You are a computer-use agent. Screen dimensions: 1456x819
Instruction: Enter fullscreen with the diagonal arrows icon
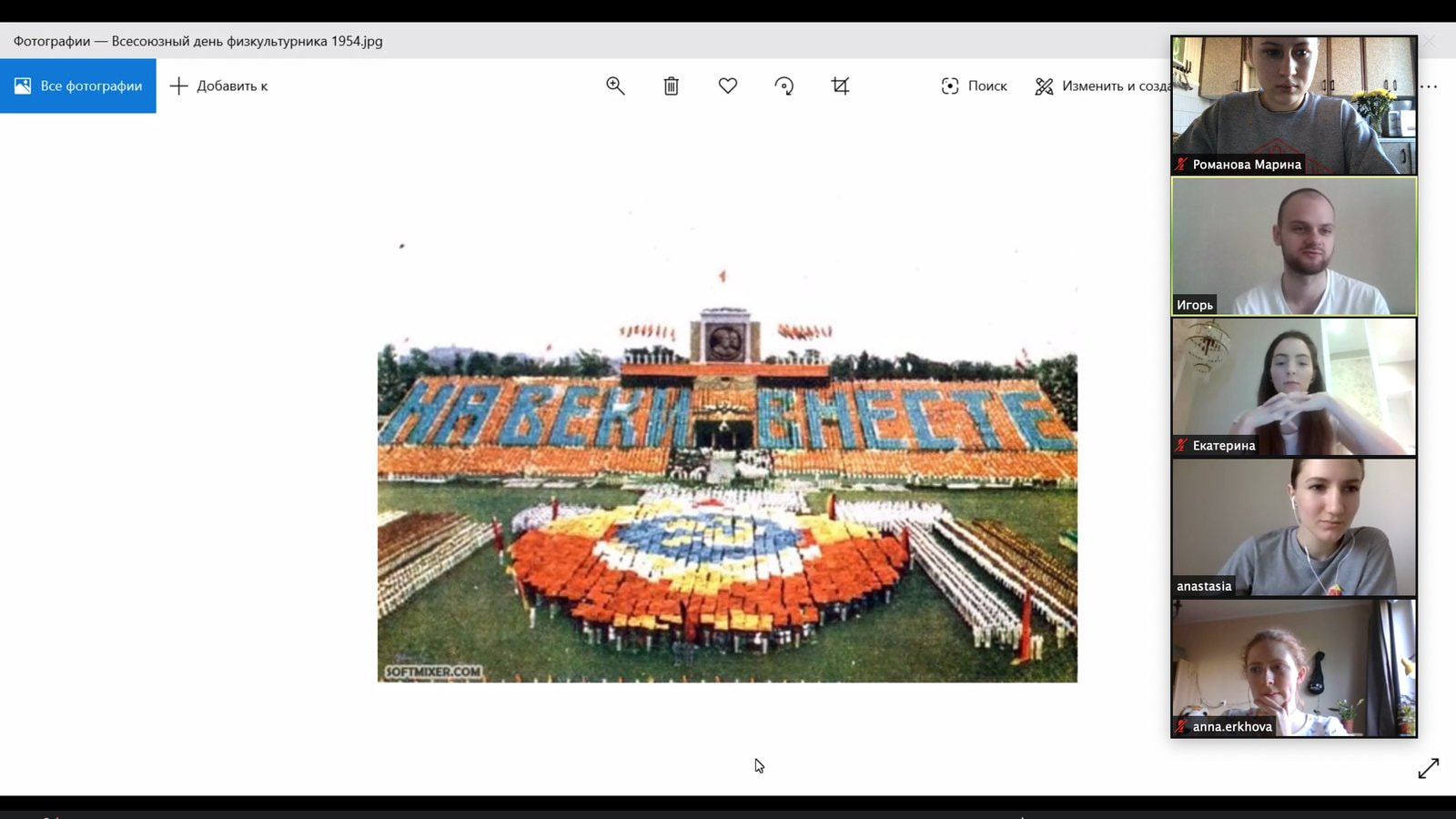click(1428, 768)
